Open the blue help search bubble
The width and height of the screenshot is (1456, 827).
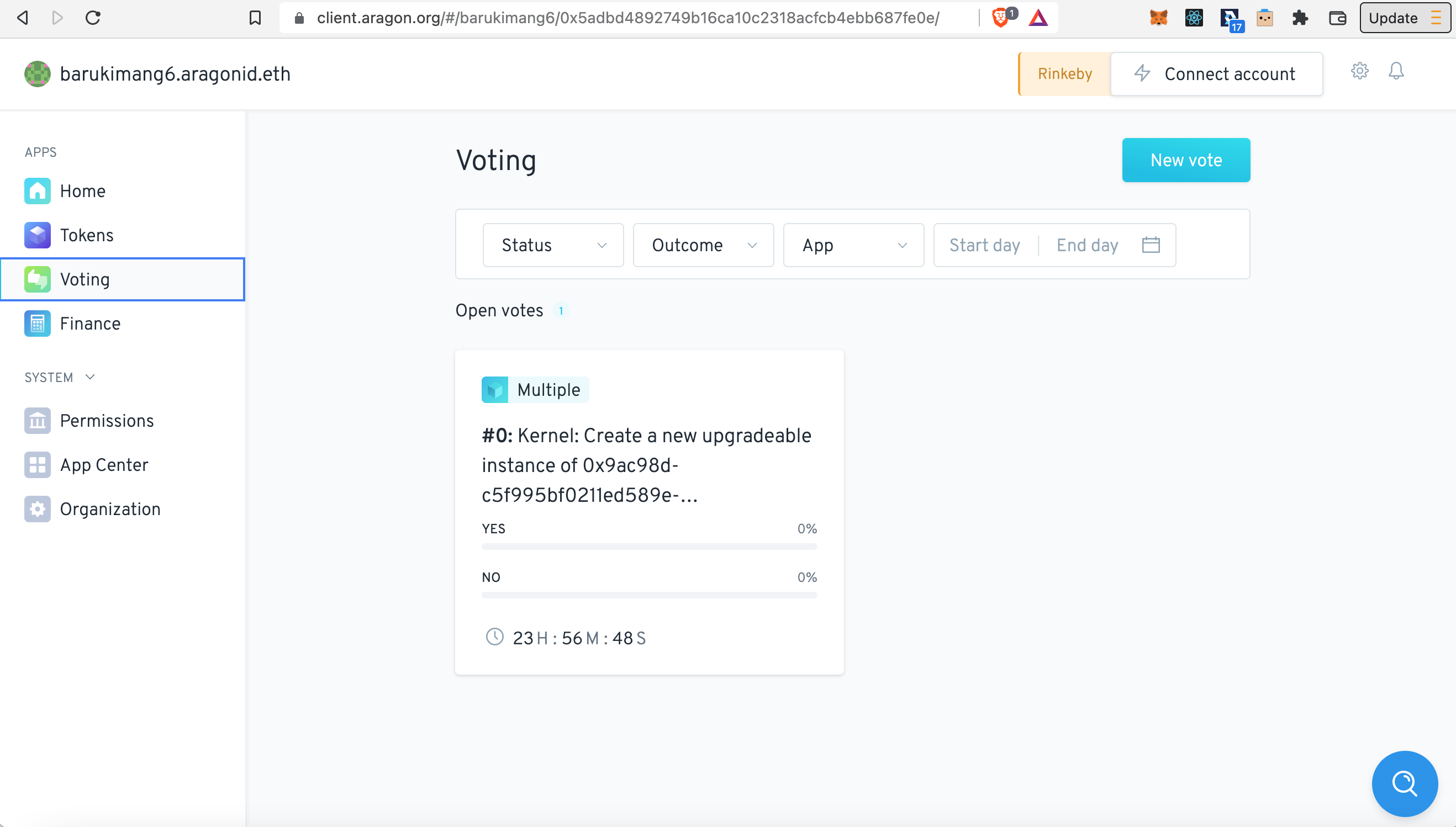click(x=1404, y=783)
